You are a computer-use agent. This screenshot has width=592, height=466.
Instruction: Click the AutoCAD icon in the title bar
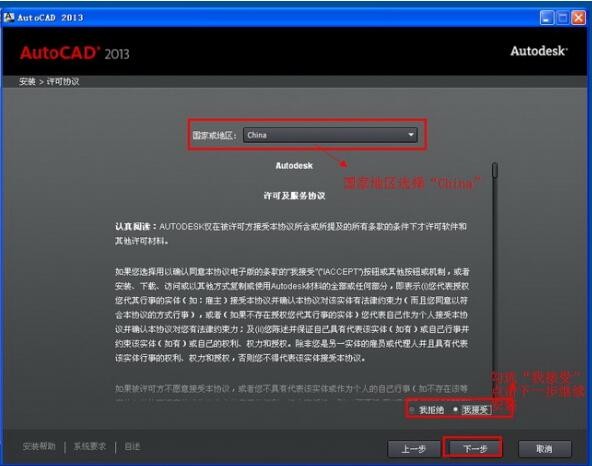point(9,17)
